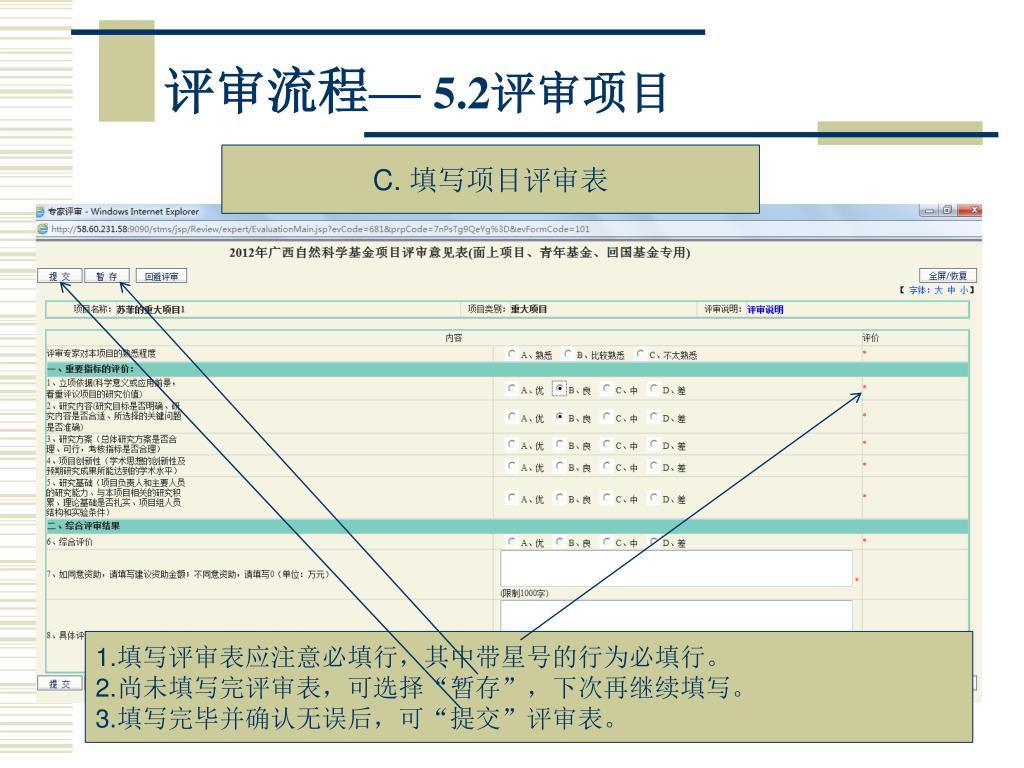Maximize the browser window

click(x=947, y=210)
